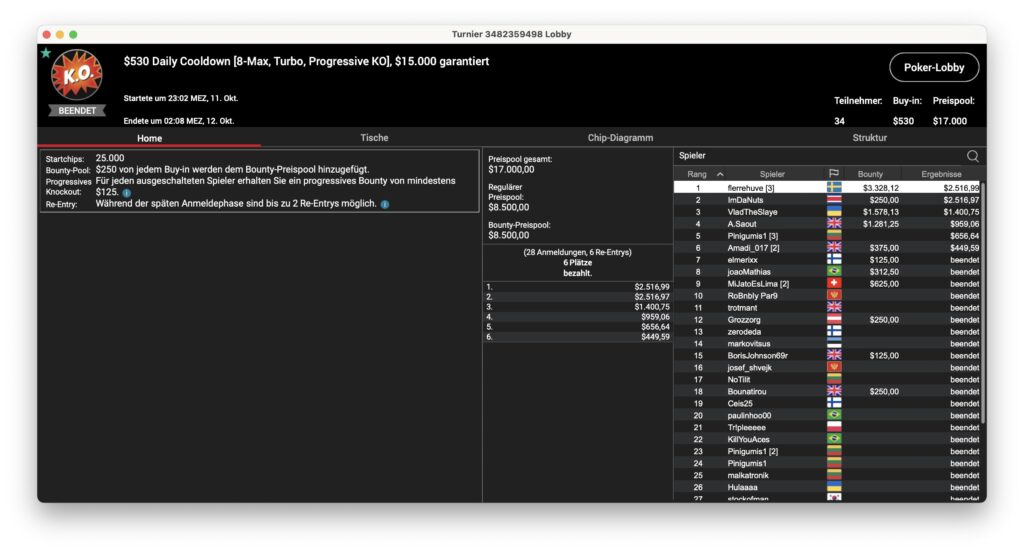The image size is (1024, 552).
Task: Click the Sweden flag next to flerrehuve
Action: (x=834, y=188)
